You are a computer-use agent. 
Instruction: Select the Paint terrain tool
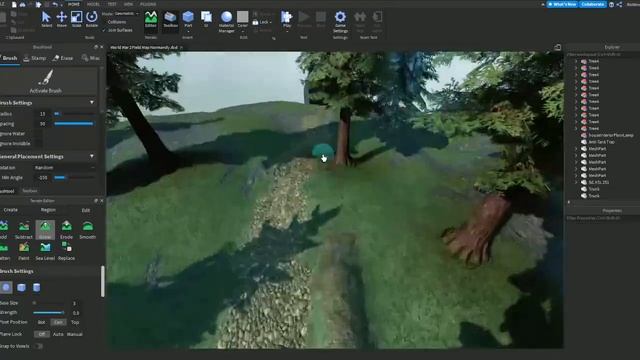tap(24, 251)
